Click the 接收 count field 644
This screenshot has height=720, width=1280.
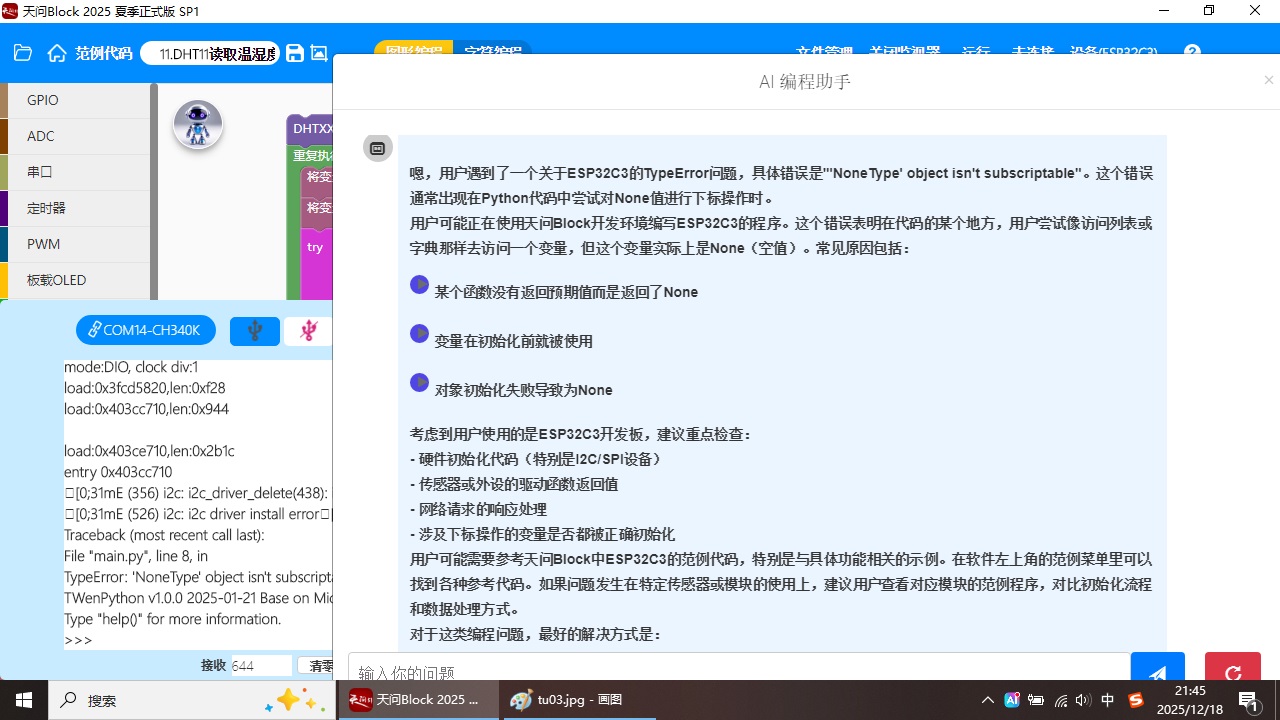pyautogui.click(x=261, y=666)
